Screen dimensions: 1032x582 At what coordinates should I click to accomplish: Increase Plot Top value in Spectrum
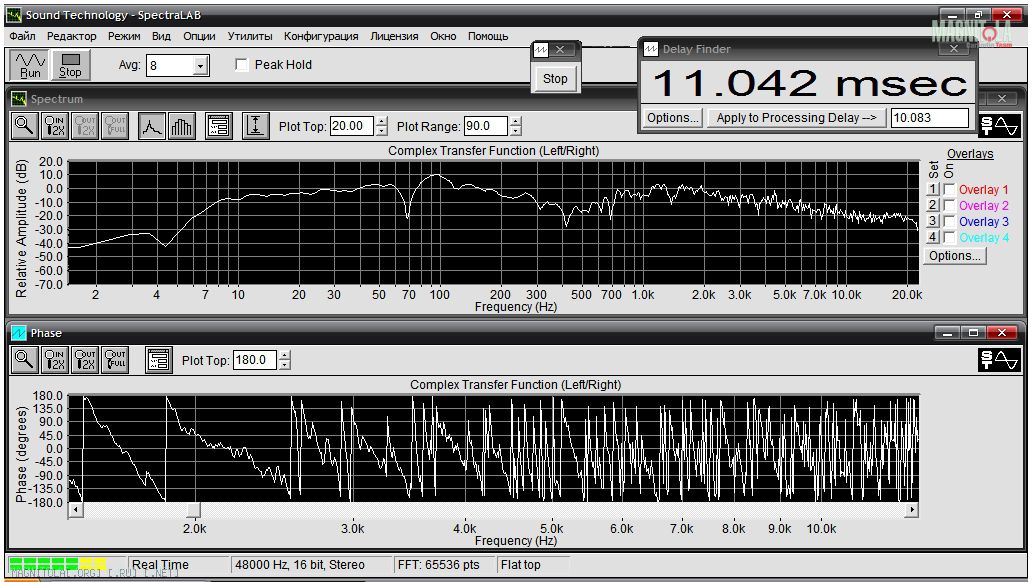point(381,121)
